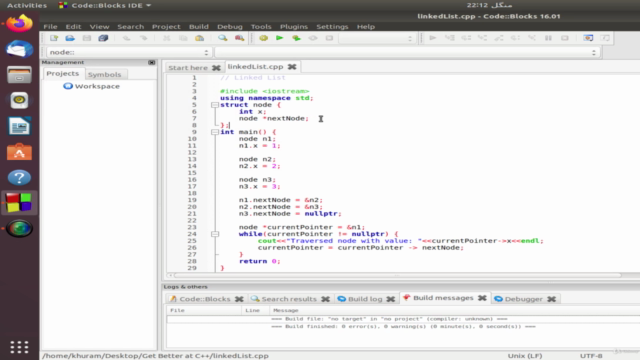Build the program with the gear icon
Viewport: 640px width, 360px height.
point(263,38)
